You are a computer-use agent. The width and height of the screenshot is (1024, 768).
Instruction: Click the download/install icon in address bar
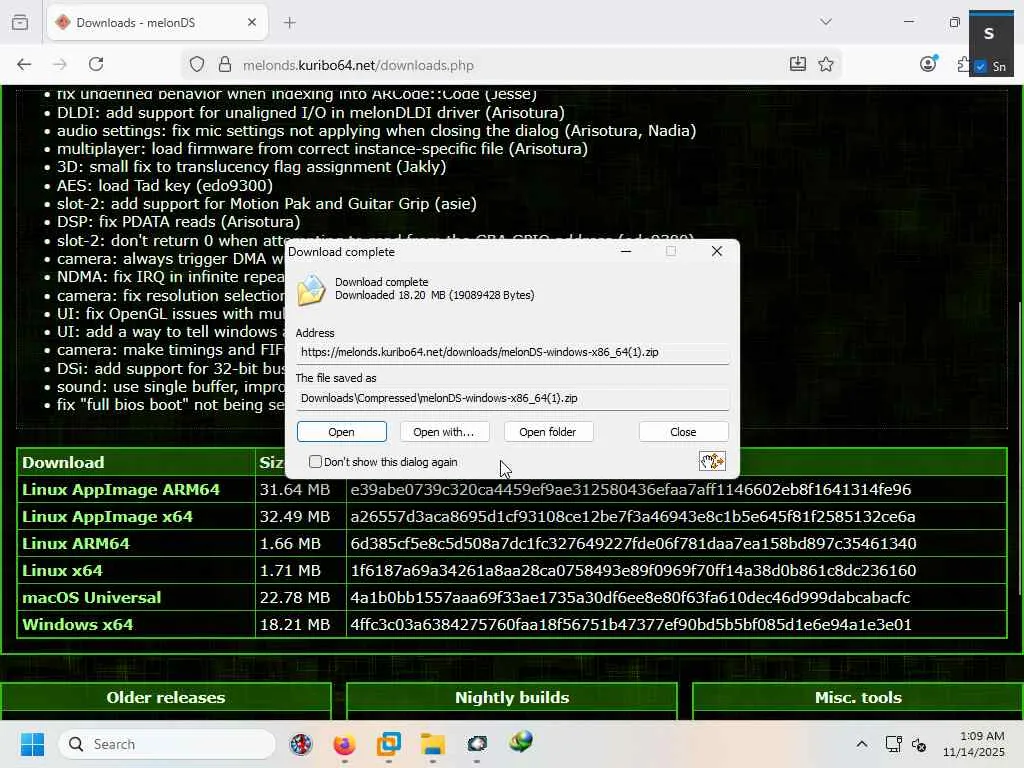797,64
